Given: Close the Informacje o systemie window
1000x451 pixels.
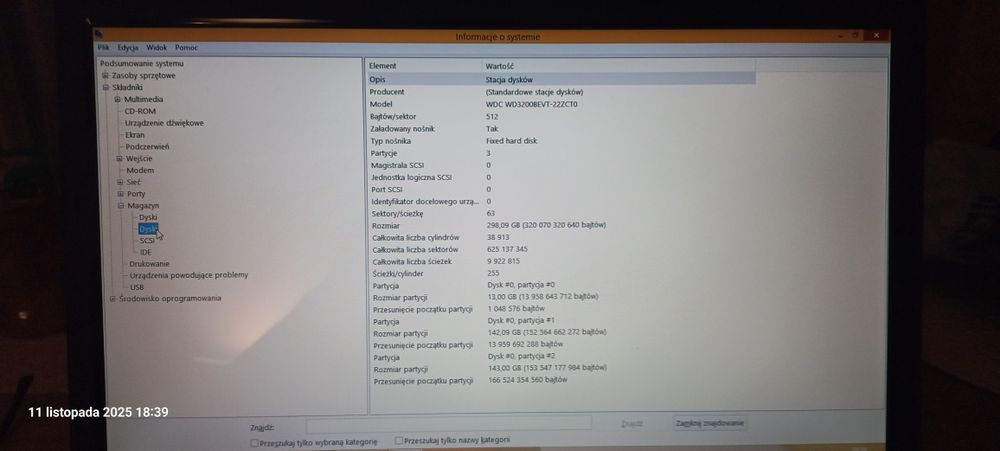Looking at the screenshot, I should coord(878,35).
